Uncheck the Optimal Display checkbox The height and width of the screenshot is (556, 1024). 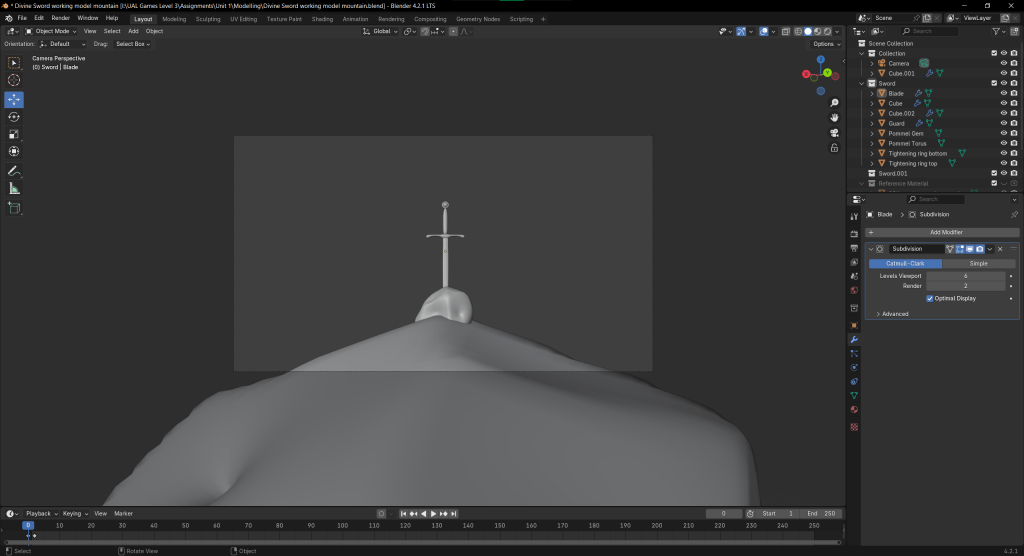click(x=930, y=298)
